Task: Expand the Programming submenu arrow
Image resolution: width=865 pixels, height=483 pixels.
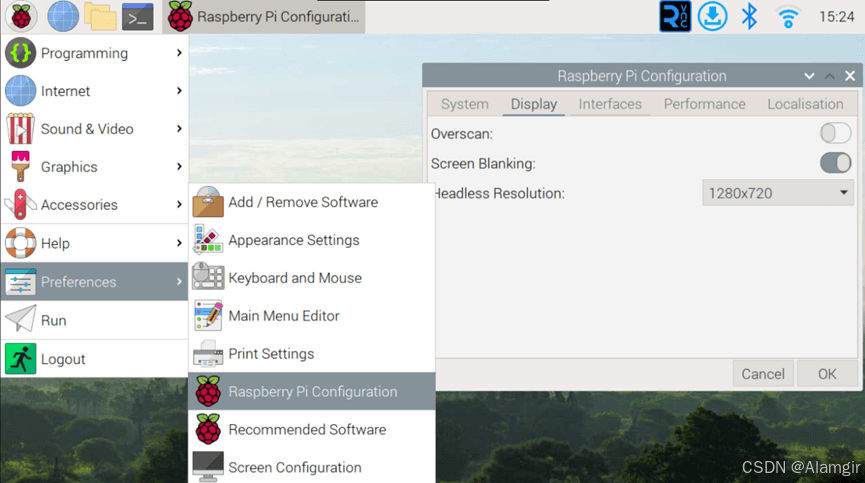Action: tap(179, 53)
